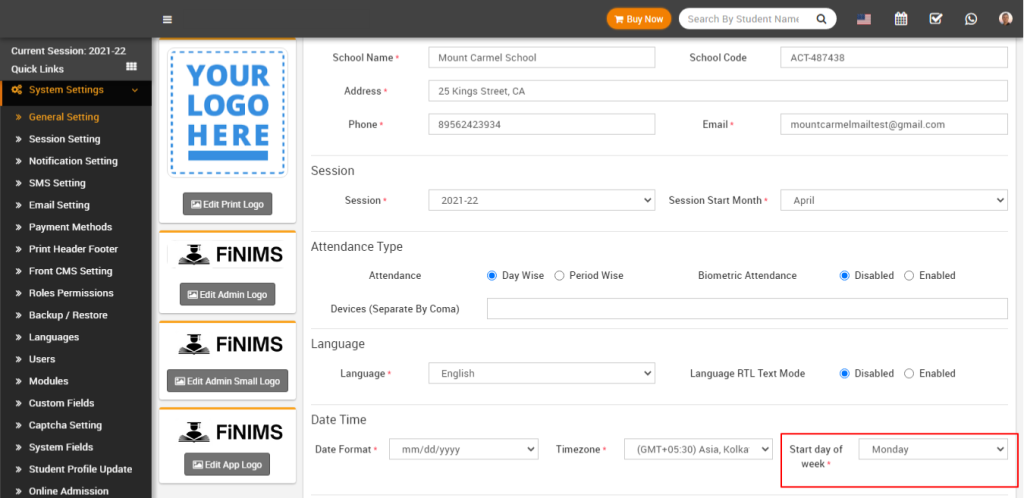The width and height of the screenshot is (1024, 498).
Task: Focus the Search By Student Name field
Action: click(744, 19)
